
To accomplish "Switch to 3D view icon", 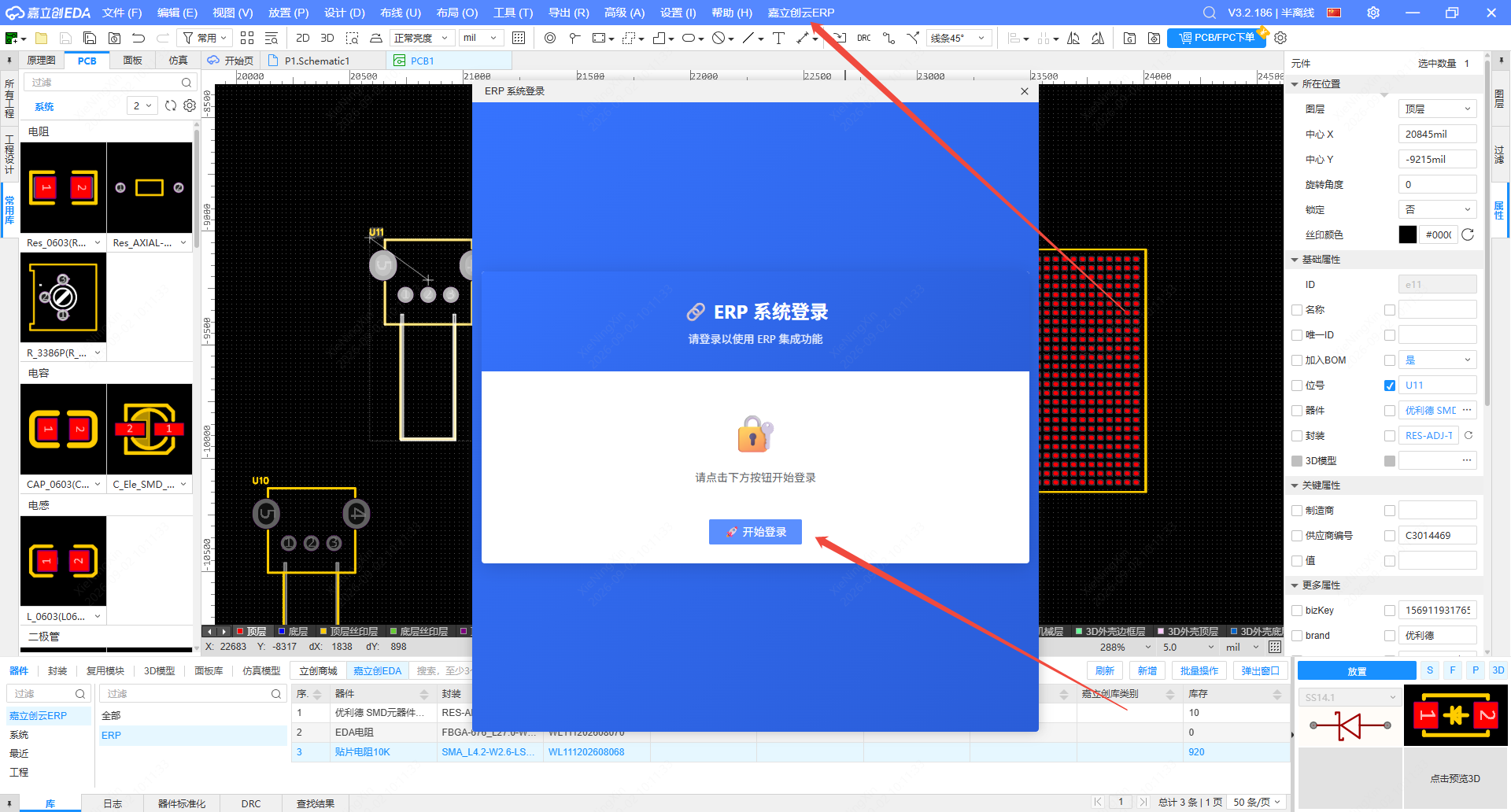I will [x=327, y=38].
